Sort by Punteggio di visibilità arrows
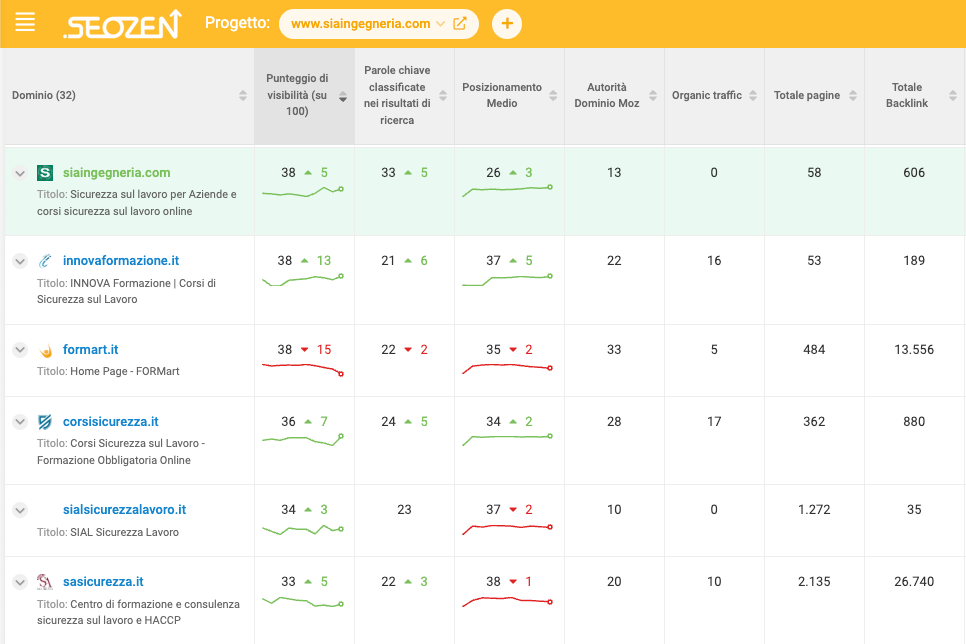This screenshot has height=644, width=966. tap(343, 96)
